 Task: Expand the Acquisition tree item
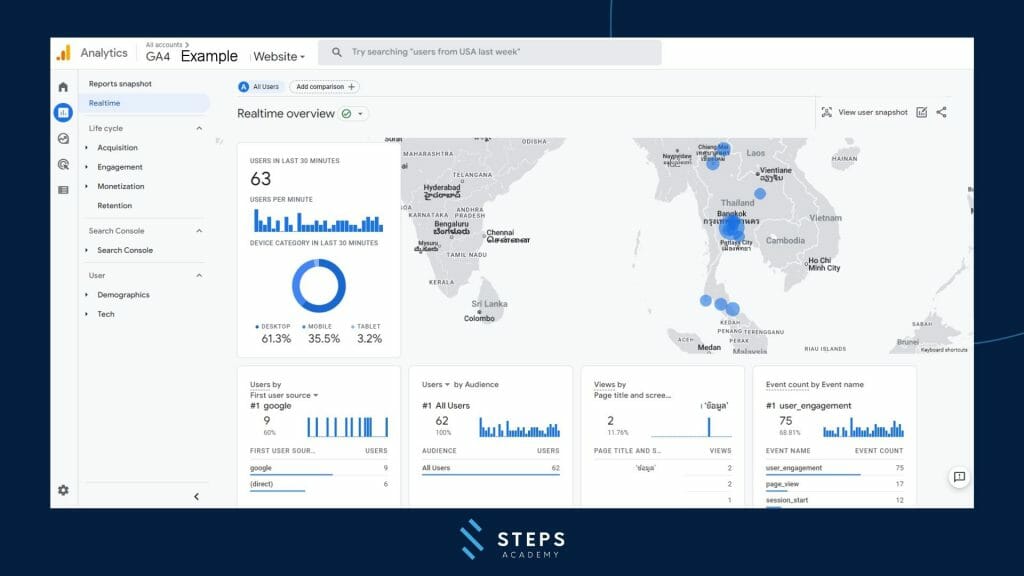(x=119, y=147)
